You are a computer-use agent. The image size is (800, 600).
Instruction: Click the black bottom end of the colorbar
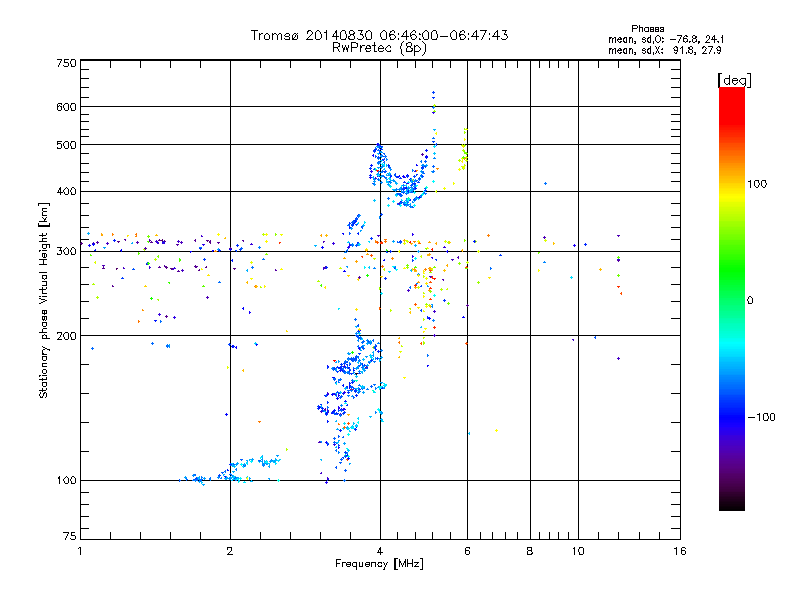point(732,503)
